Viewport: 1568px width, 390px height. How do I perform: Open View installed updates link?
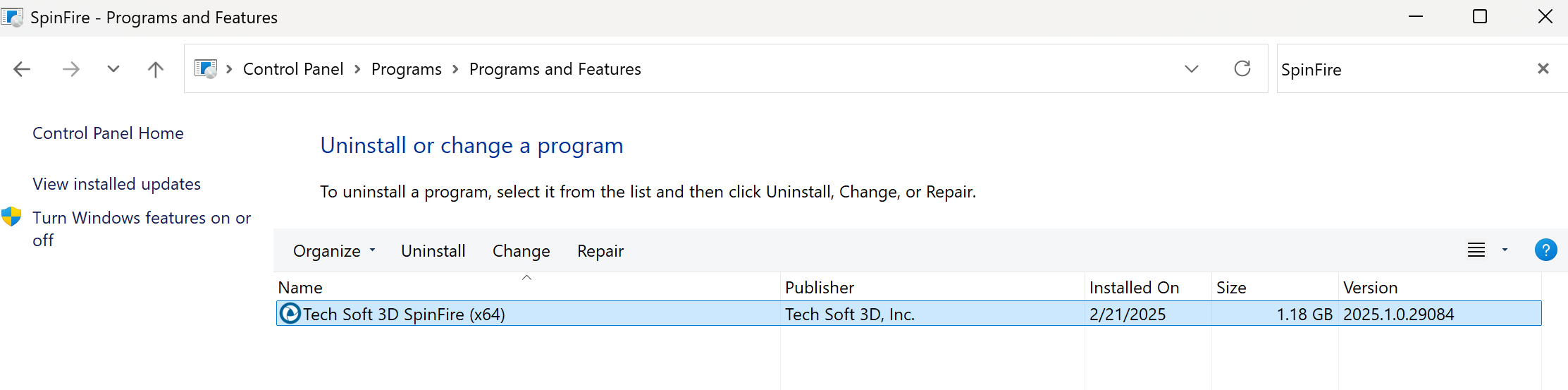pos(116,184)
